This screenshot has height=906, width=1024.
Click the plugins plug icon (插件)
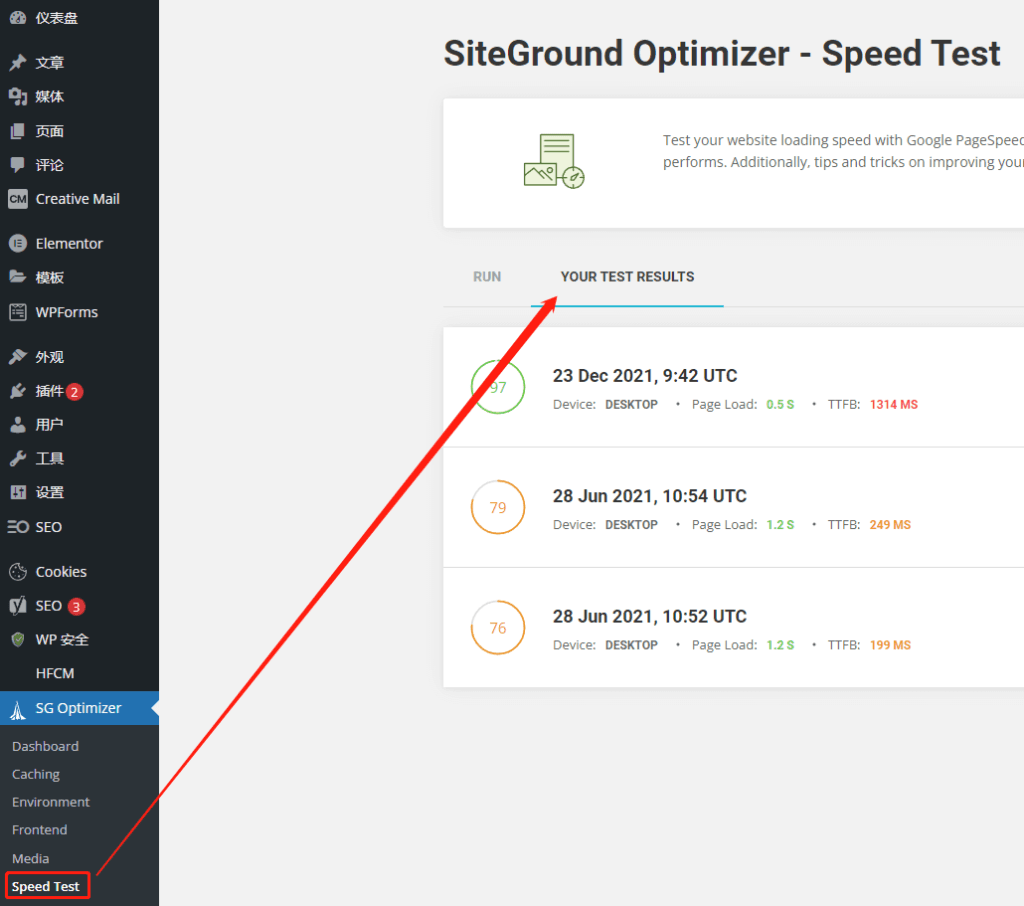(18, 391)
